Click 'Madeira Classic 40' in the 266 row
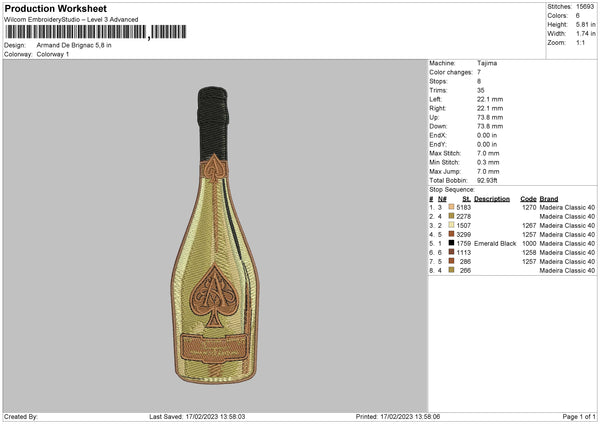The height and width of the screenshot is (424, 600). [x=567, y=271]
